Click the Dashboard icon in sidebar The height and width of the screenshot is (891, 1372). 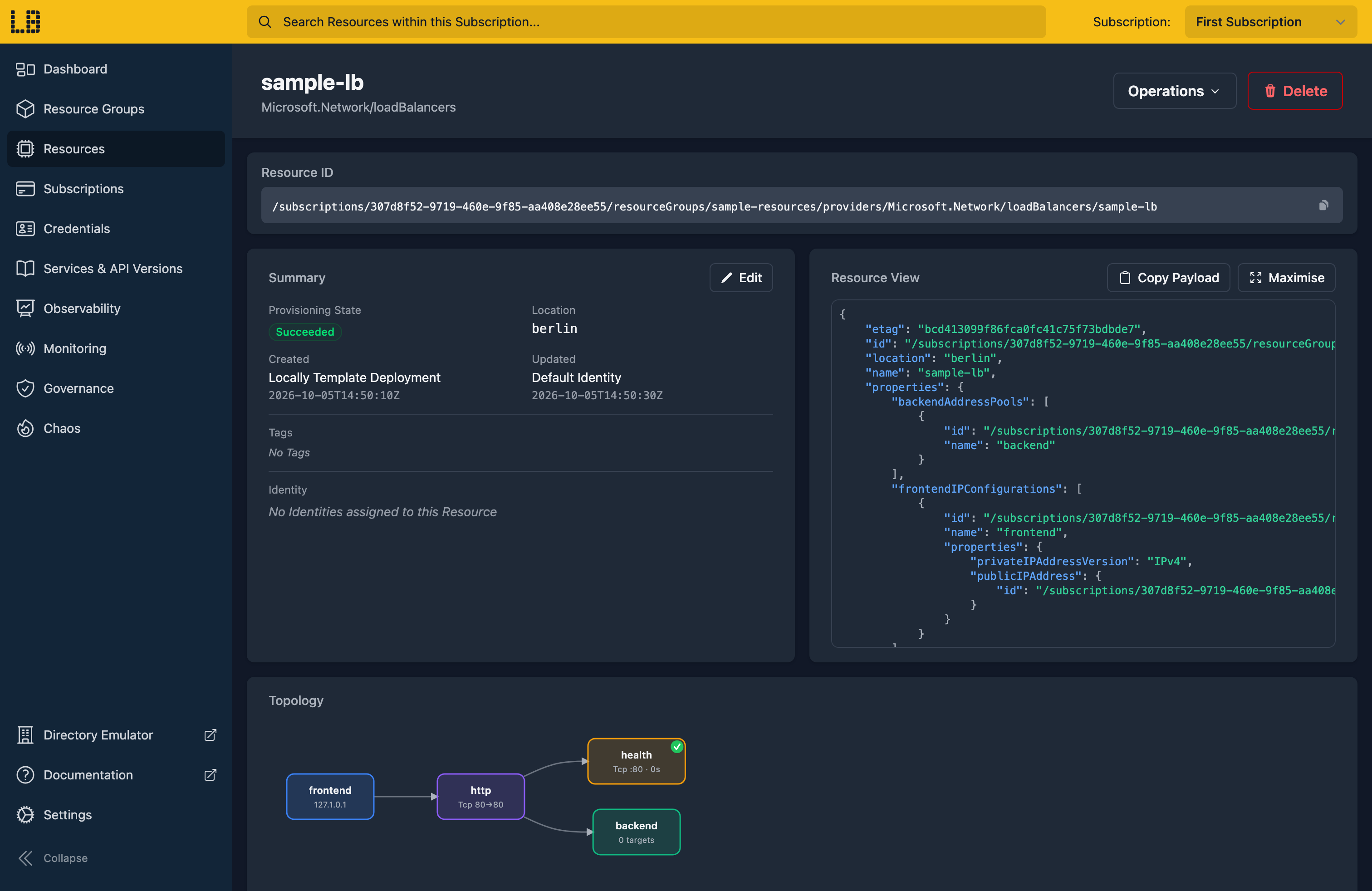click(25, 69)
